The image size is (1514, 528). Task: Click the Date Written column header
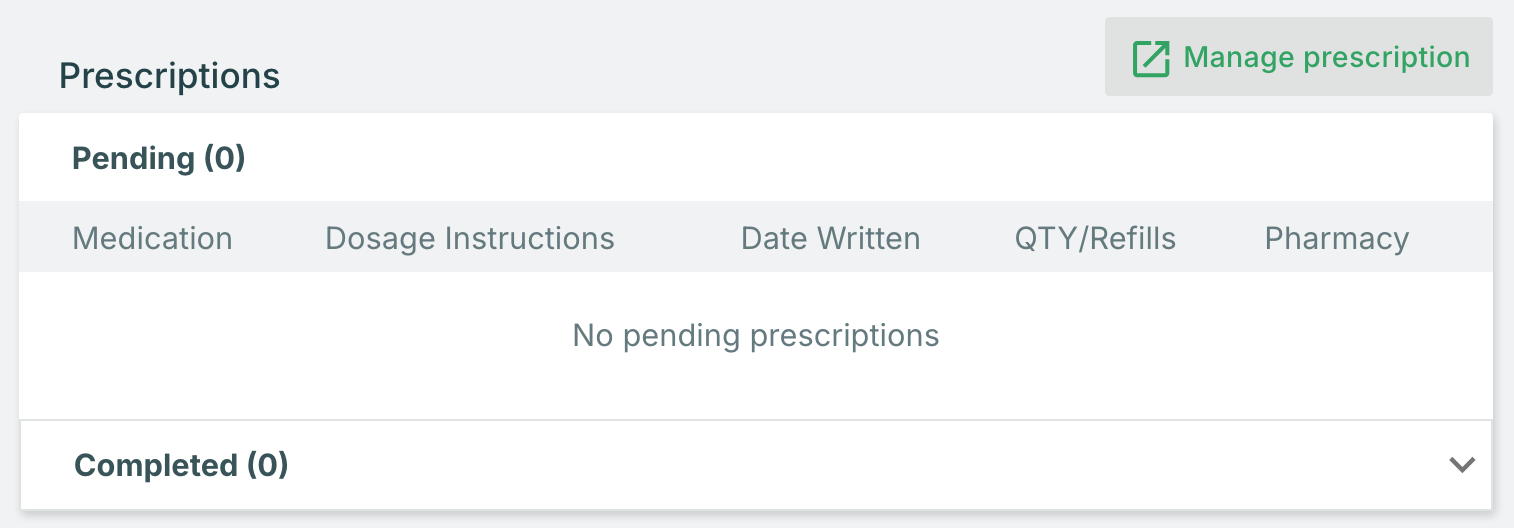pyautogui.click(x=830, y=238)
